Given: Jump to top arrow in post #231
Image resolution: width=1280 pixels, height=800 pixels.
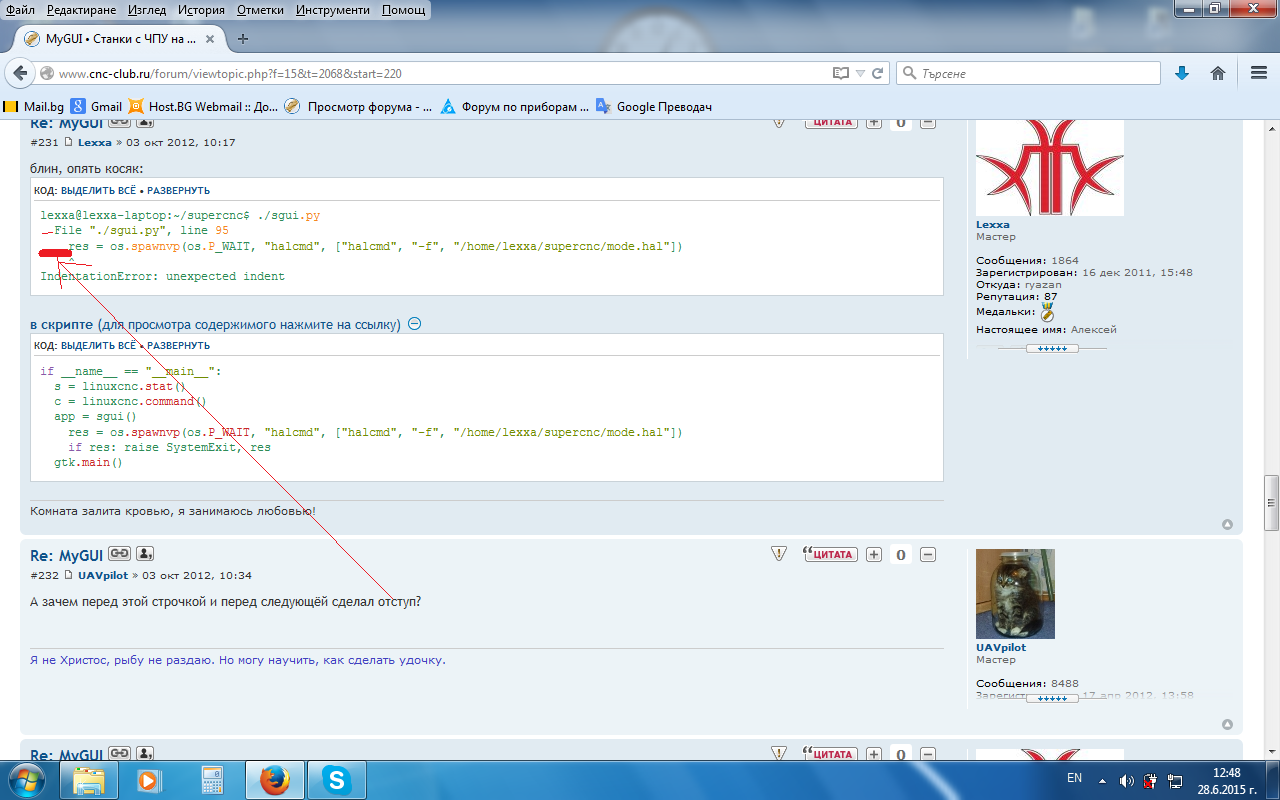Looking at the screenshot, I should click(1227, 525).
